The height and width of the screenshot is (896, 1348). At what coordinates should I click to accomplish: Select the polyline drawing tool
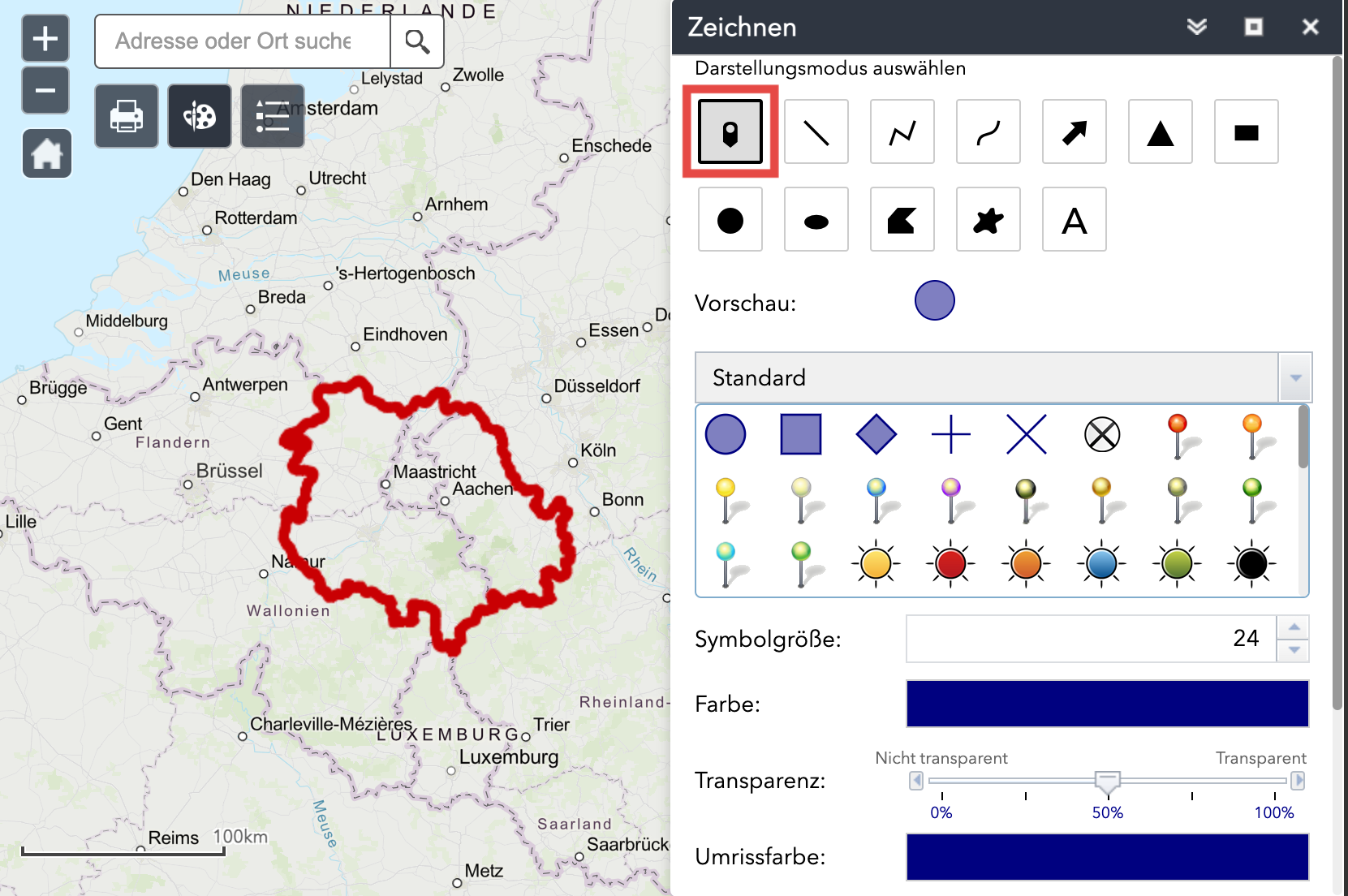(x=902, y=132)
